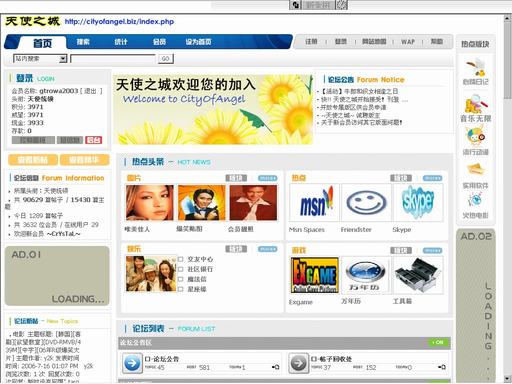Click the AD.01 loading ad block

tap(57, 276)
